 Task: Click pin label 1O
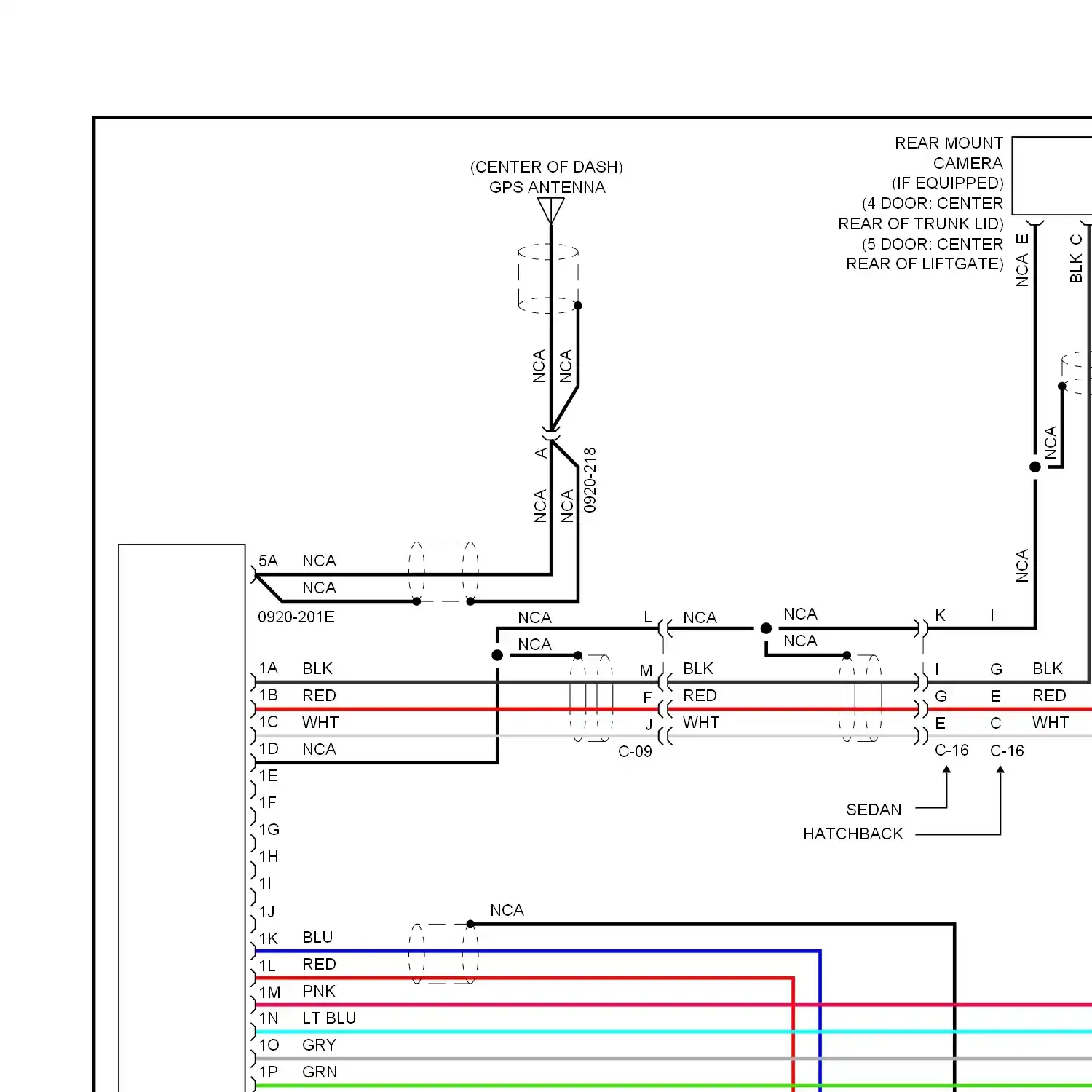pos(269,1045)
